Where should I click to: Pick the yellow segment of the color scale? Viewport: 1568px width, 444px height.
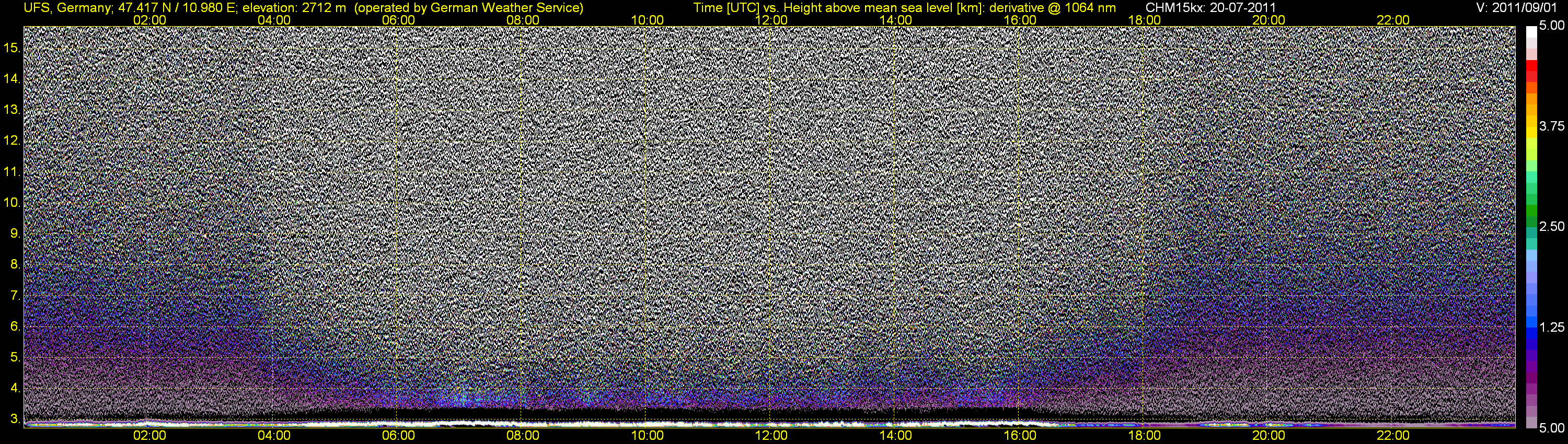coord(1531,132)
